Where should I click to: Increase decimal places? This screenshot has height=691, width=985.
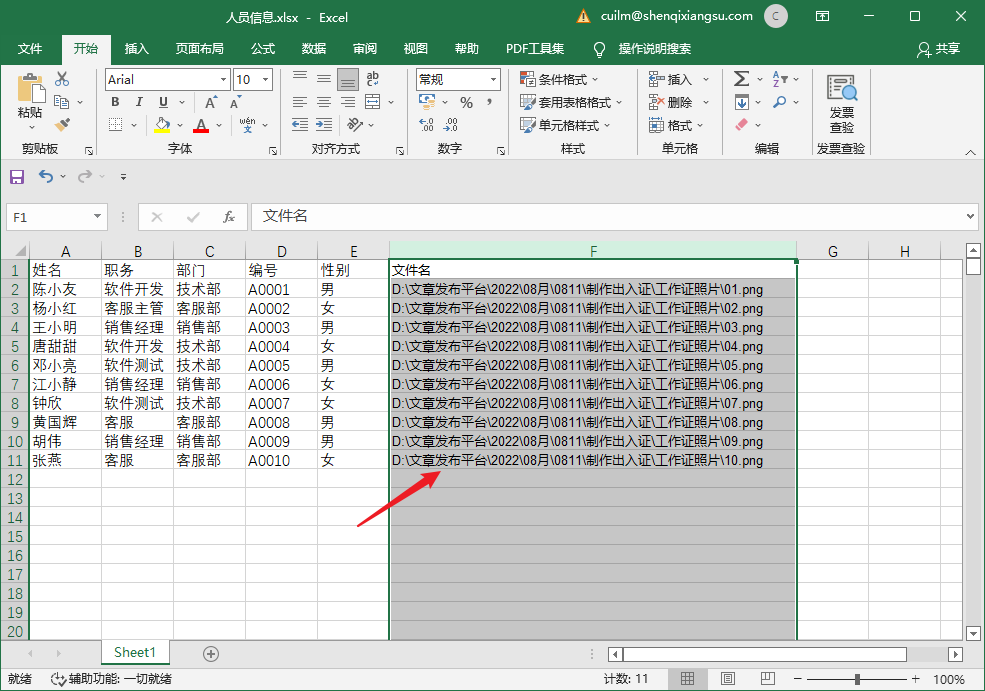[x=427, y=124]
